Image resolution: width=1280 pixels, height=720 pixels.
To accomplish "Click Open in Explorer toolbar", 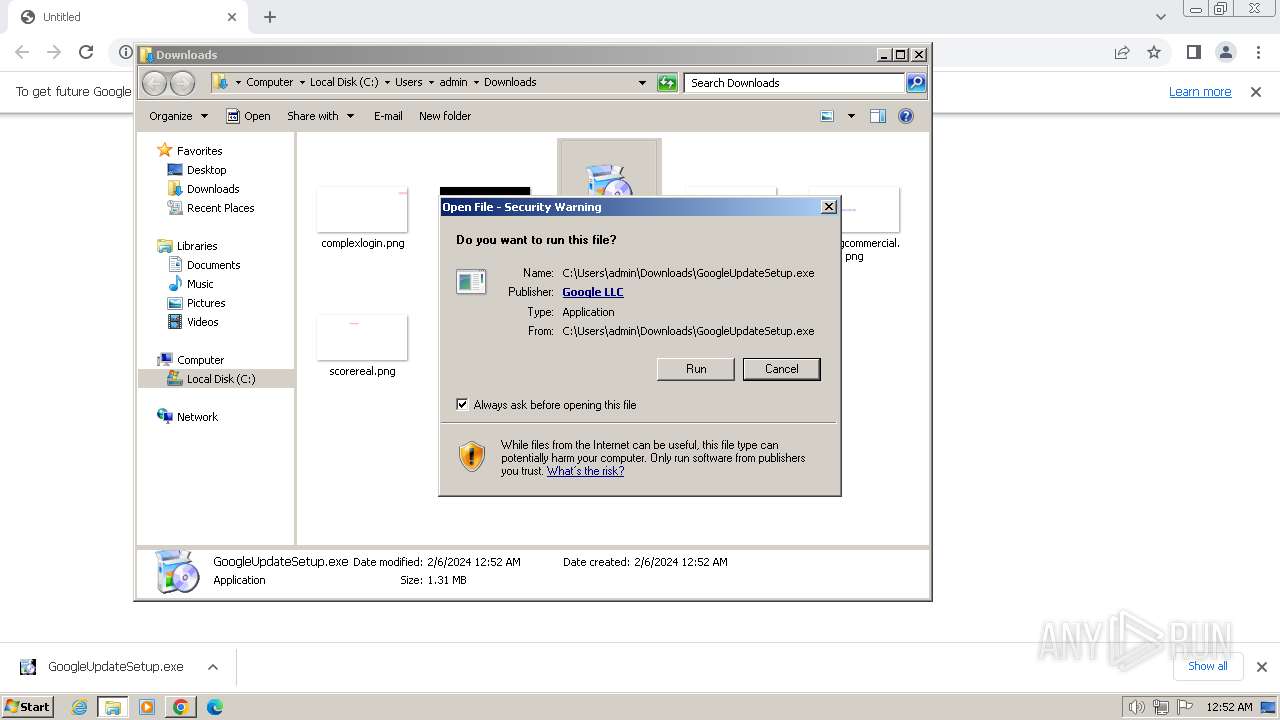I will (x=248, y=116).
